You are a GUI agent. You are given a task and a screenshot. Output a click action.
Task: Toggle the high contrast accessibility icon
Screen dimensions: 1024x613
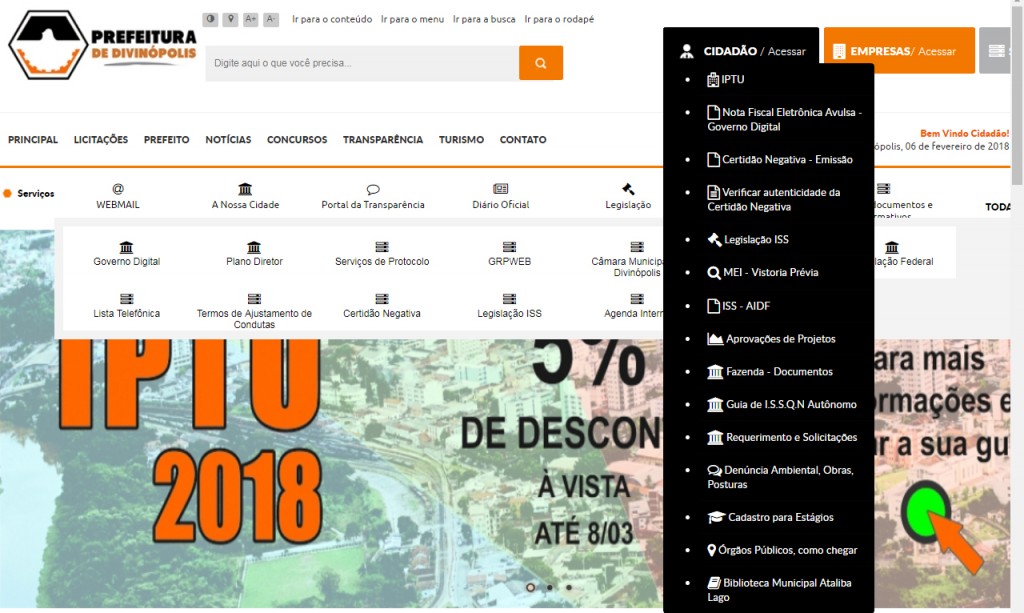pyautogui.click(x=210, y=19)
